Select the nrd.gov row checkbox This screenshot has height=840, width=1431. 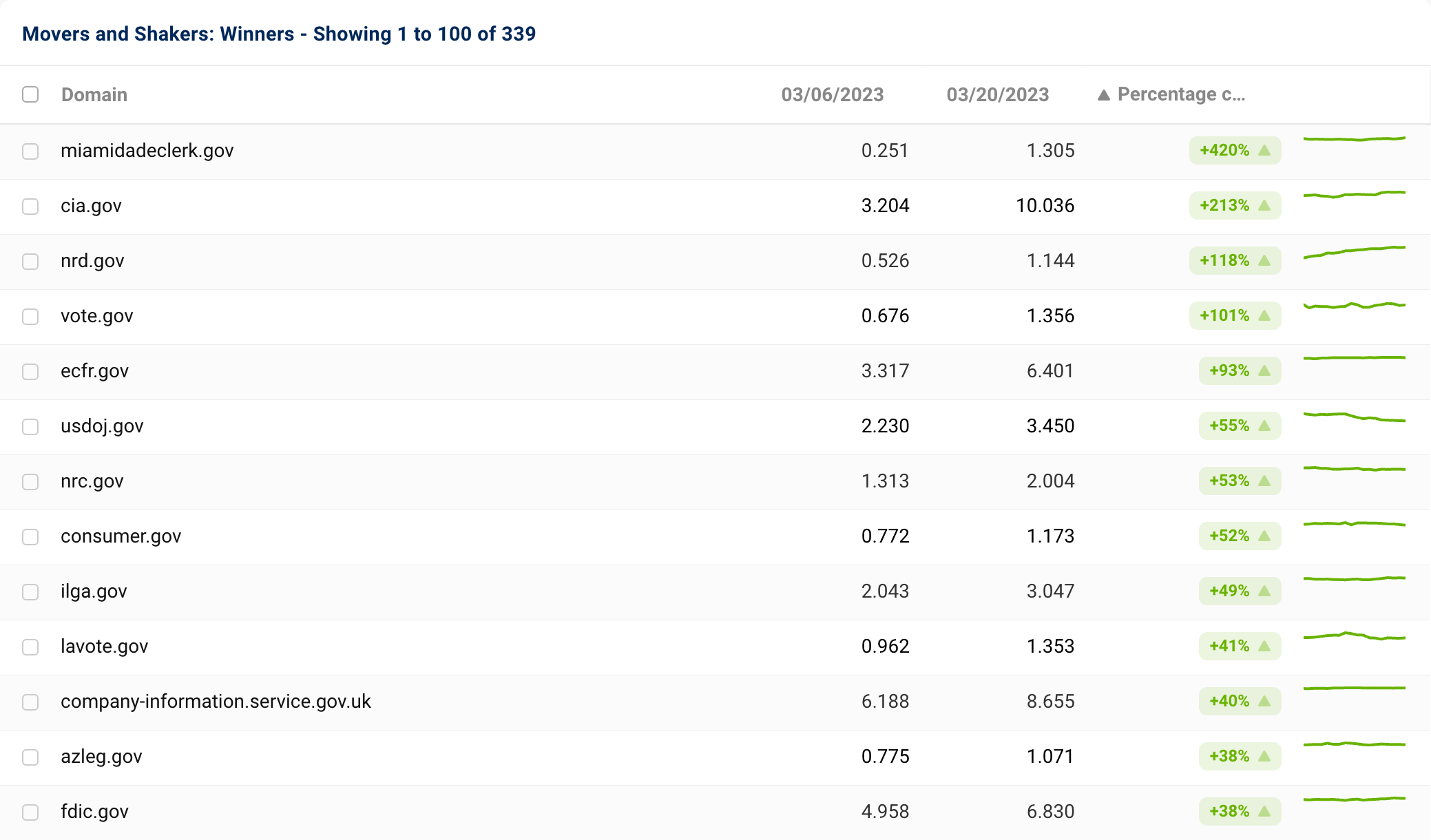click(30, 261)
